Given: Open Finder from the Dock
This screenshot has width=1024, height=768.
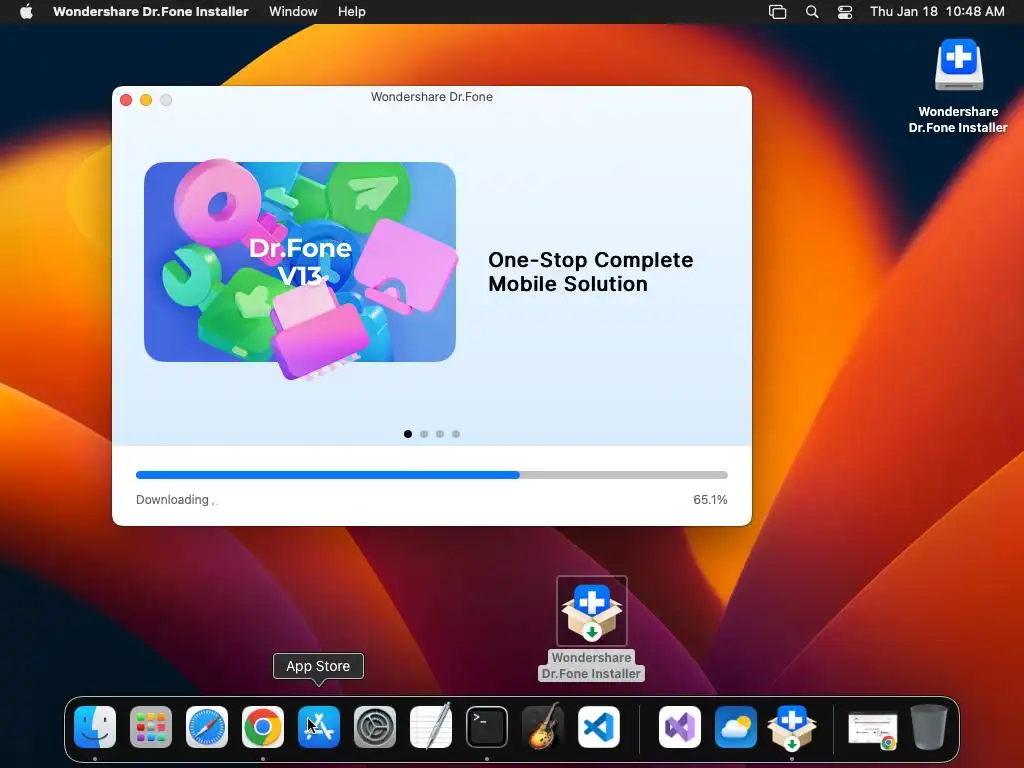Looking at the screenshot, I should click(x=95, y=727).
